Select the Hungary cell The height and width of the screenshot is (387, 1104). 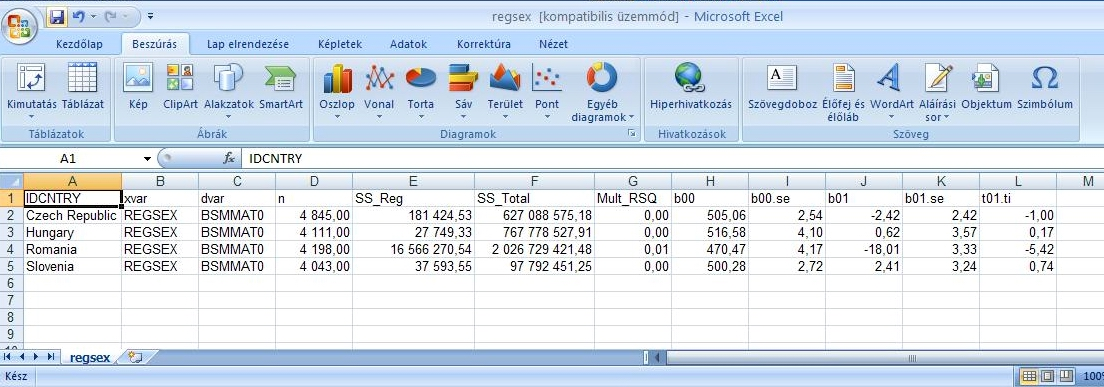73,232
